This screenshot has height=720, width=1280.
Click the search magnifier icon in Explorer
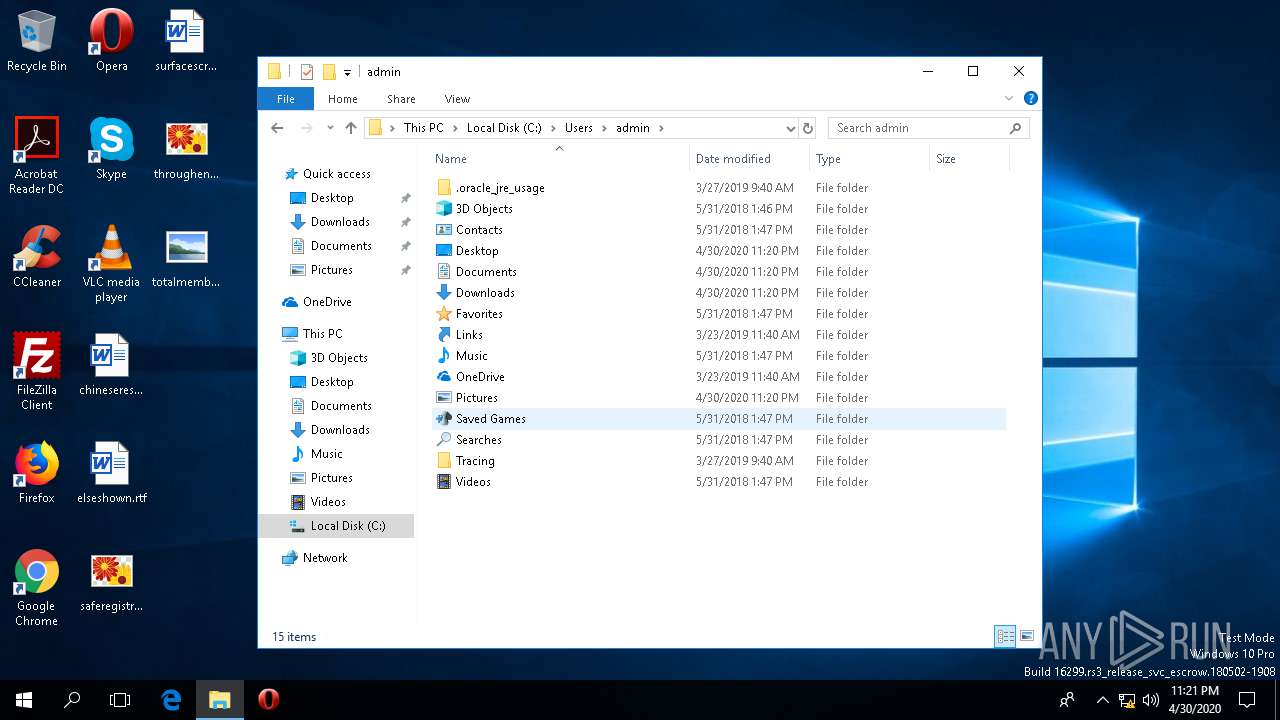[1015, 128]
